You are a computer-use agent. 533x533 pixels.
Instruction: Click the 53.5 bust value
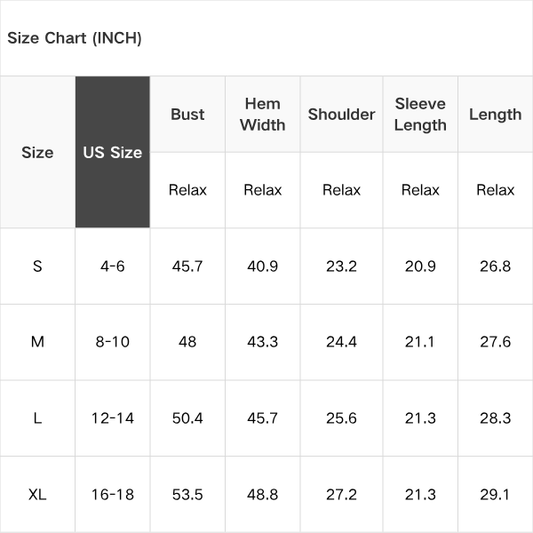click(x=188, y=495)
